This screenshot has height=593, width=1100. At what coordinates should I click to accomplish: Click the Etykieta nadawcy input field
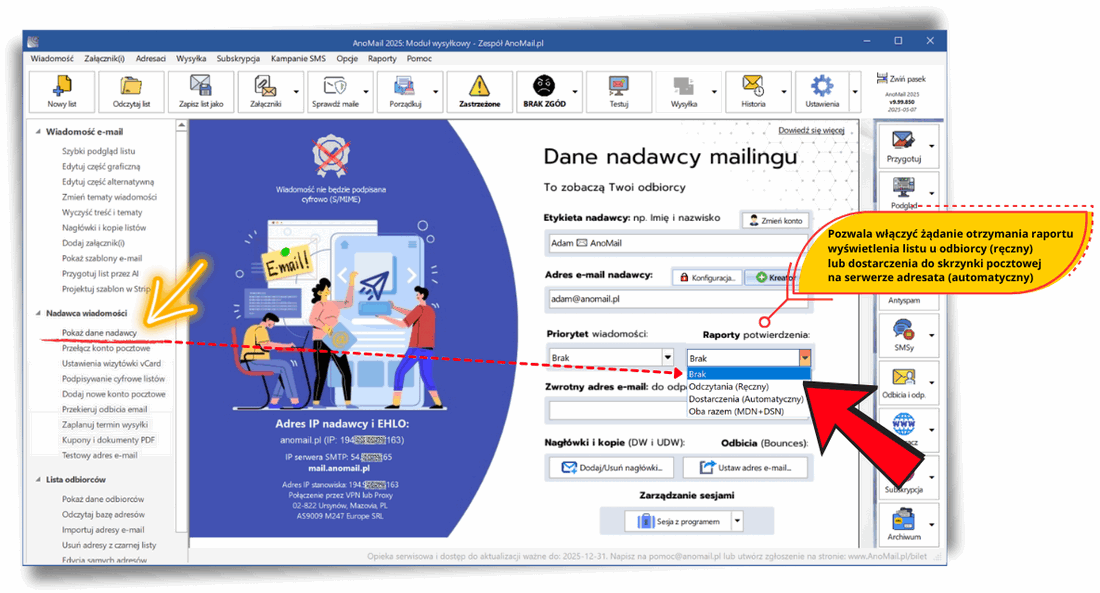(x=678, y=244)
